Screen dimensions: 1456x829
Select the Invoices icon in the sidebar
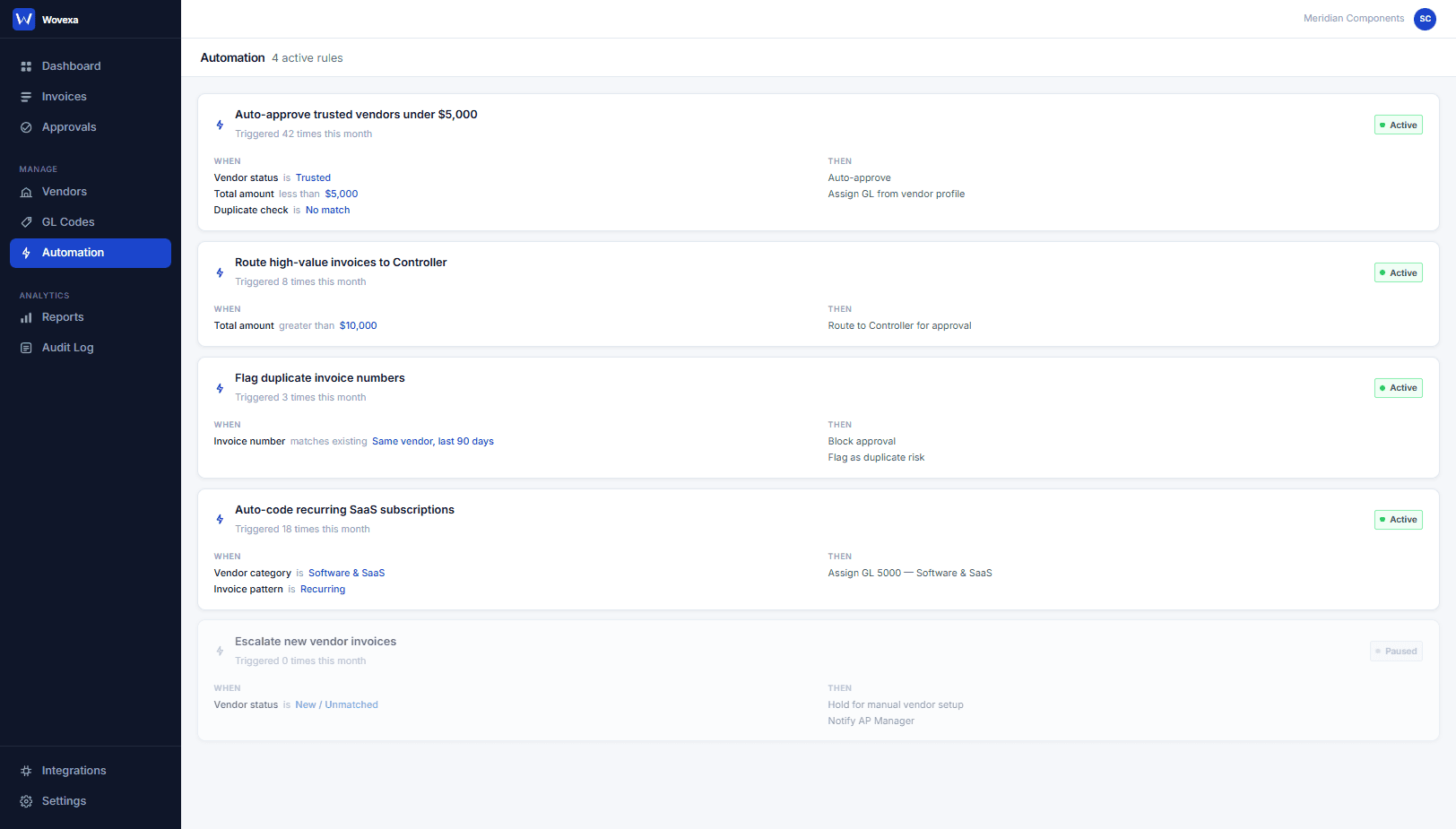(26, 96)
